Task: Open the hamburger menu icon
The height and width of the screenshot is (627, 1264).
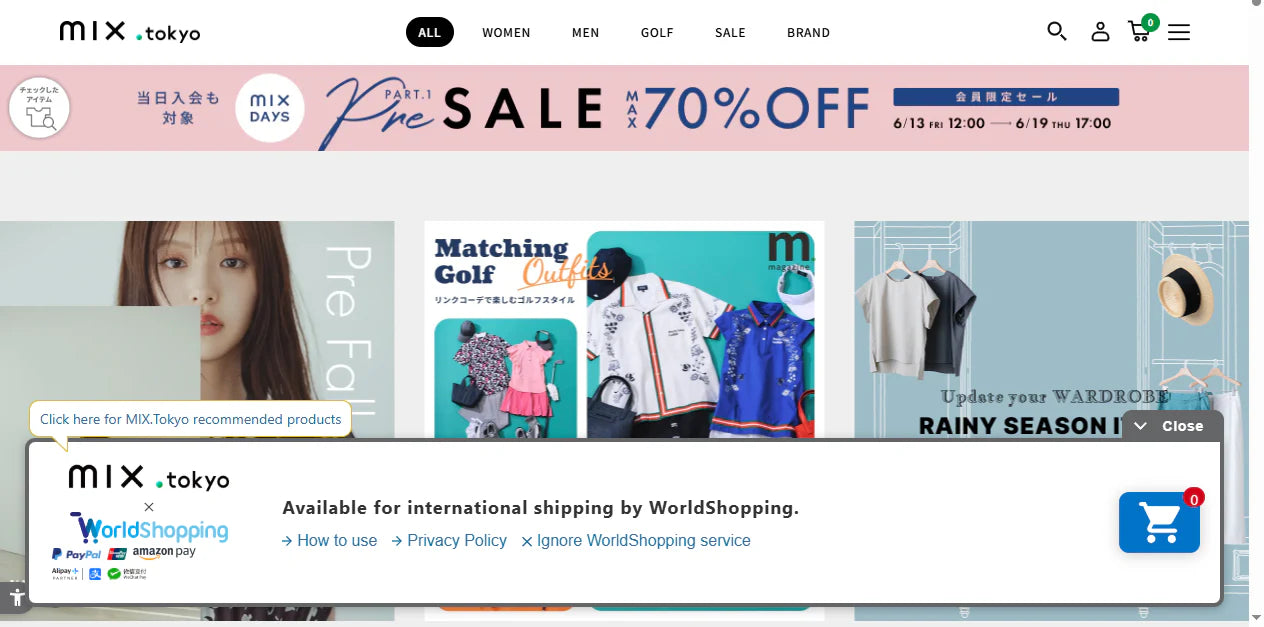Action: [1179, 32]
